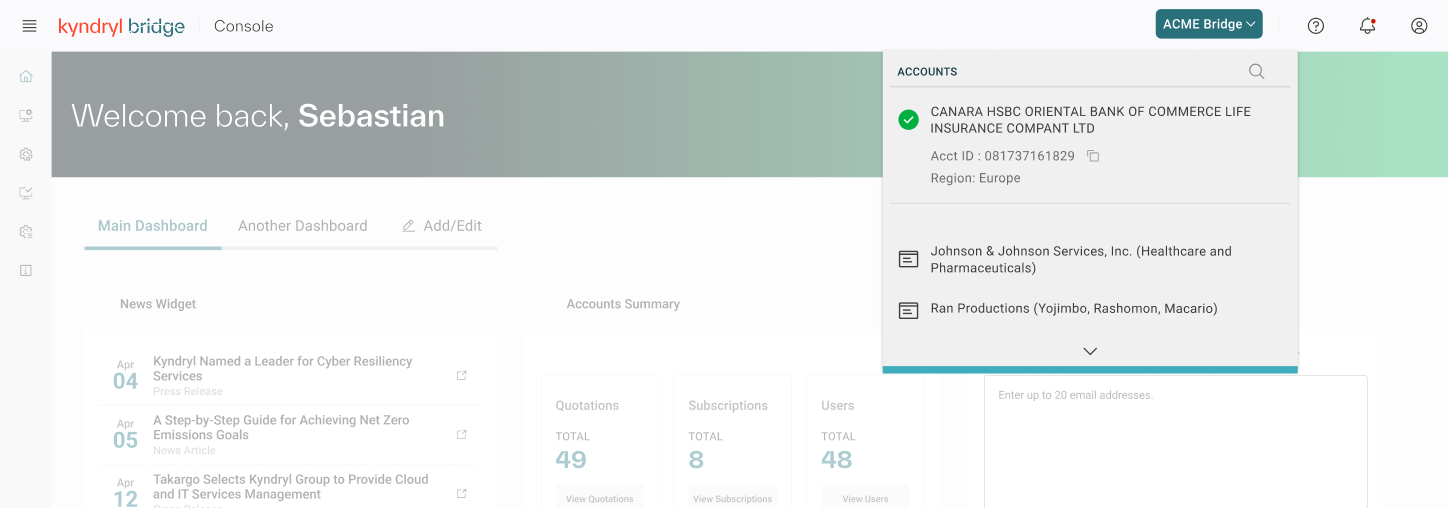Image resolution: width=1448 pixels, height=508 pixels.
Task: Click the help question mark icon
Action: [1316, 26]
